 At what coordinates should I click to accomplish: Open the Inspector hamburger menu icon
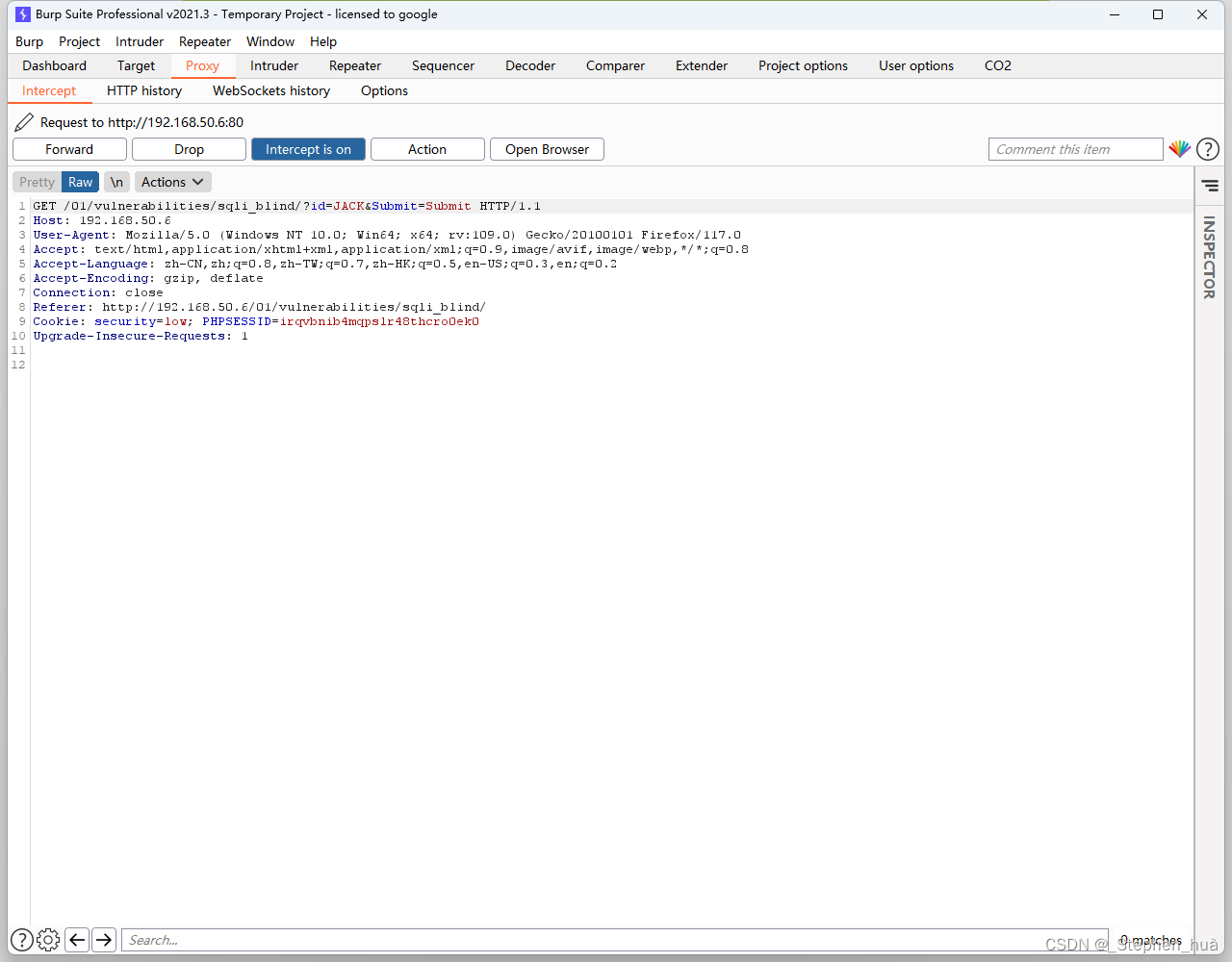1210,186
